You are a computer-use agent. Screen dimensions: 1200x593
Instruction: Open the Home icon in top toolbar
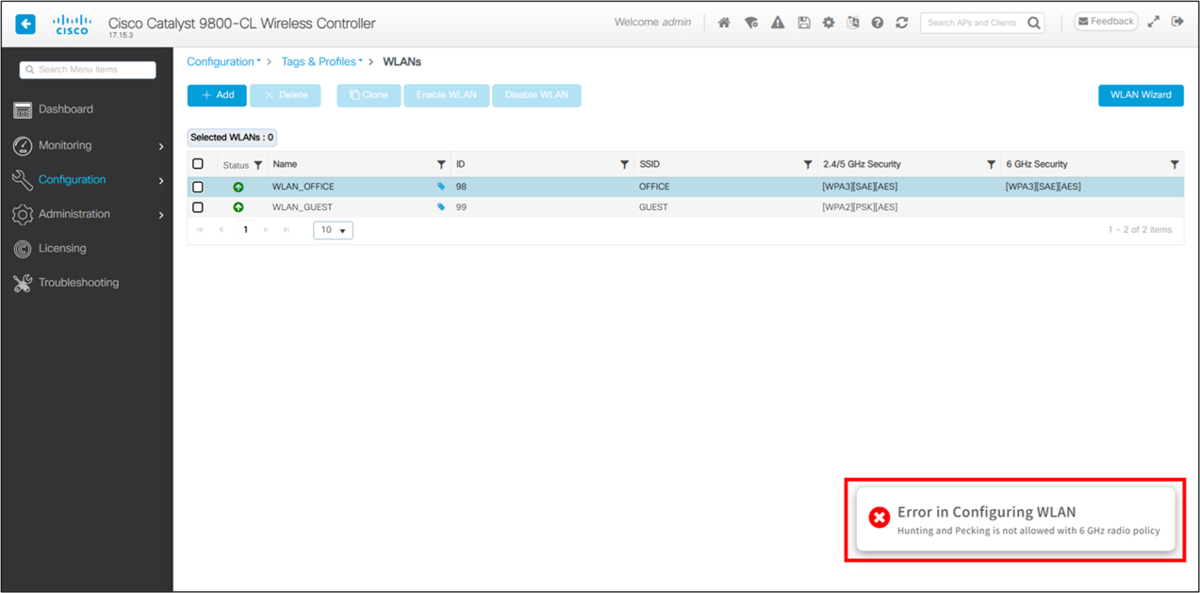[x=725, y=23]
